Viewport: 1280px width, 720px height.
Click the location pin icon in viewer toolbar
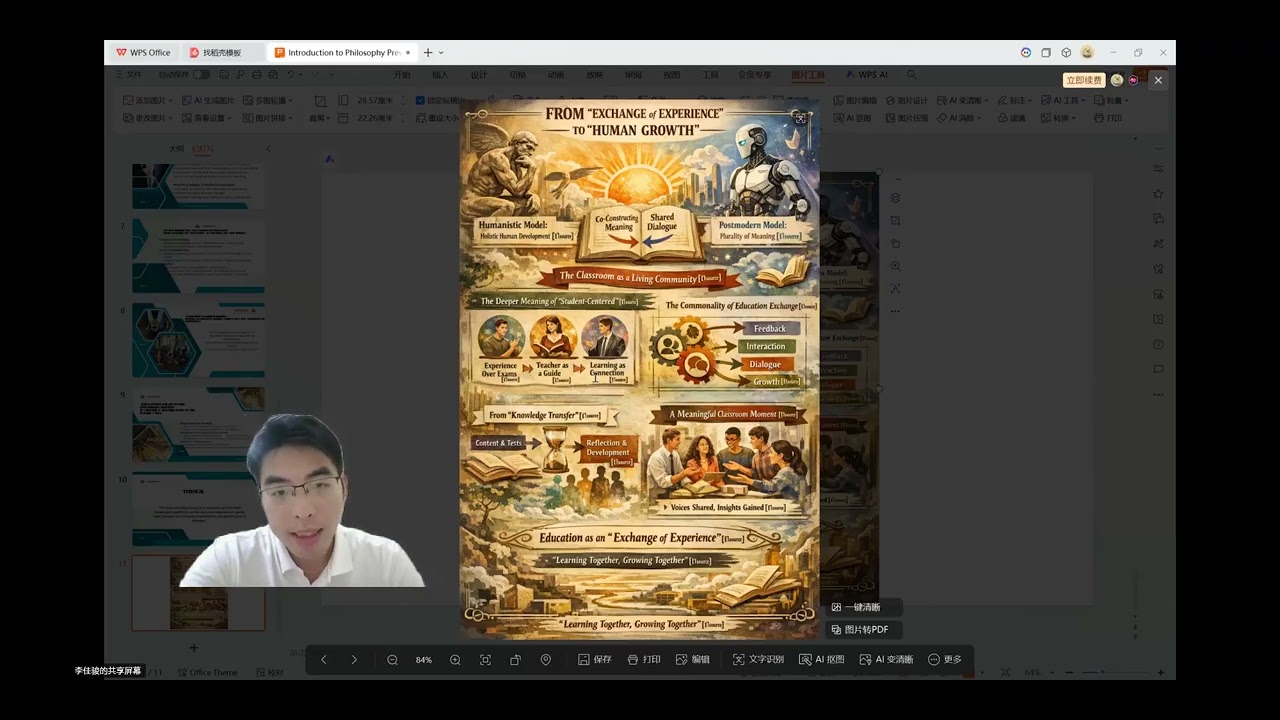[x=546, y=660]
